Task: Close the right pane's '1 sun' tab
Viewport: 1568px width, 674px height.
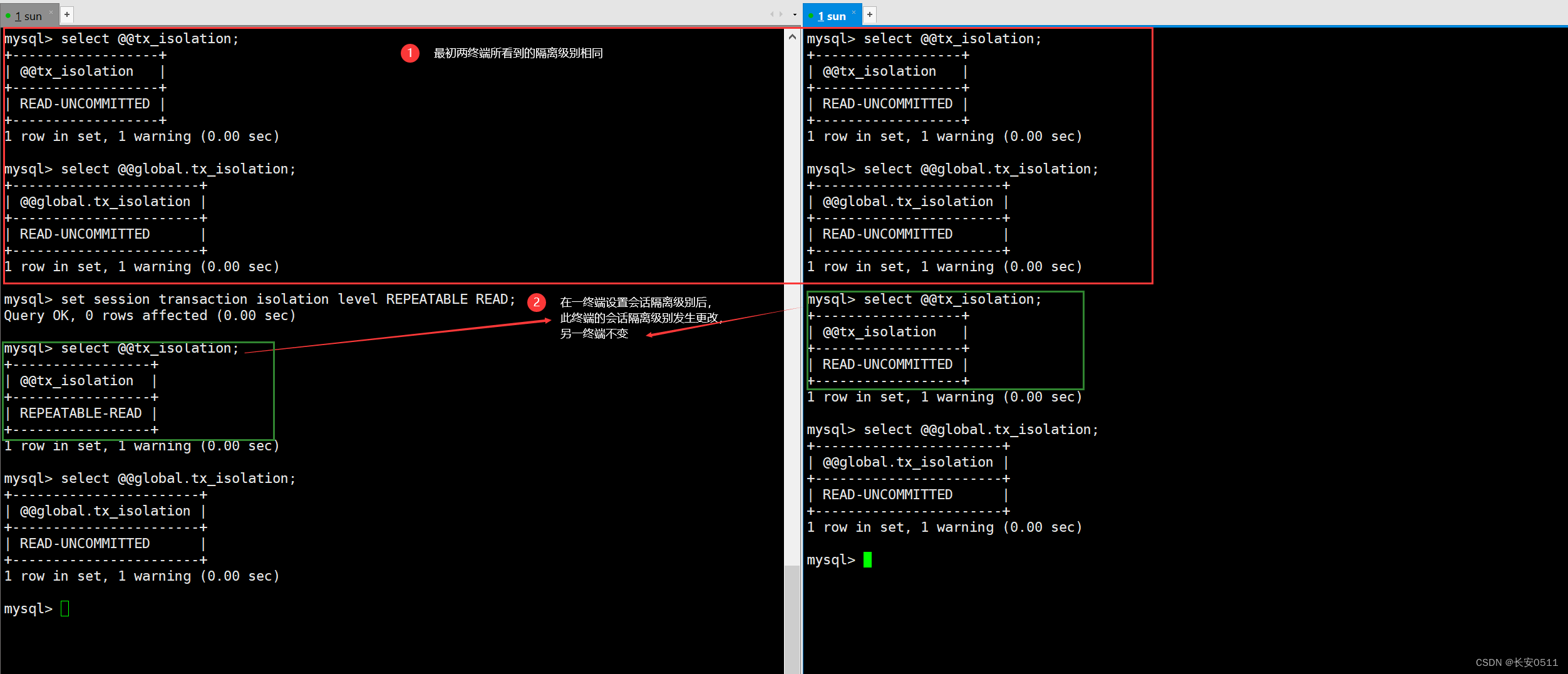Action: pyautogui.click(x=854, y=12)
